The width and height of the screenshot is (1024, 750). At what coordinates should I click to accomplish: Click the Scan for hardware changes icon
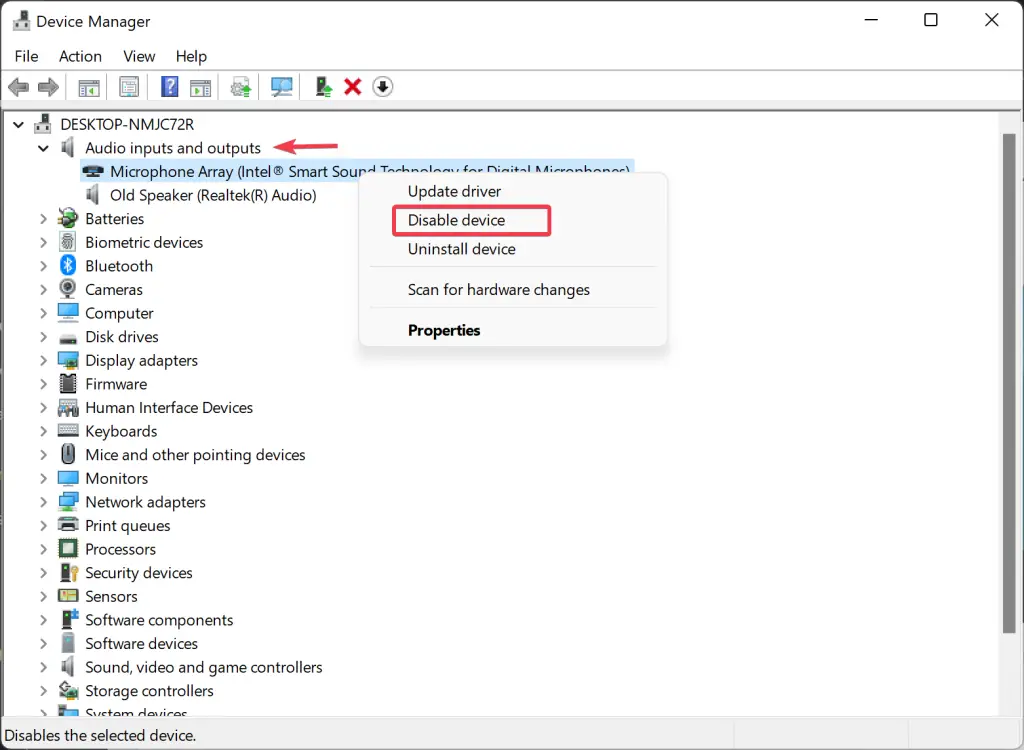pyautogui.click(x=283, y=86)
